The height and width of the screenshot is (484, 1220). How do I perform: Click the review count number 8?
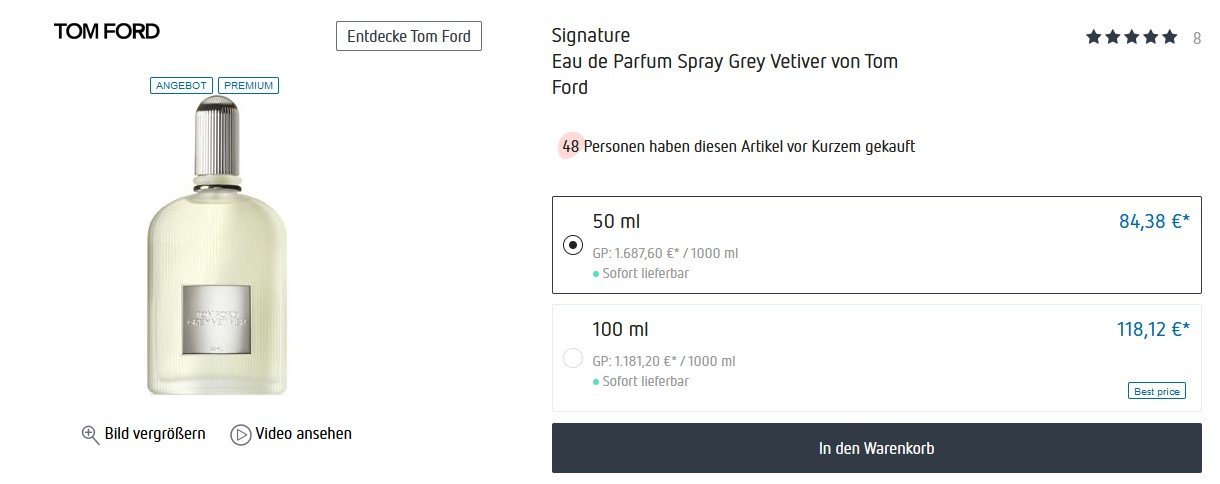click(x=1197, y=39)
